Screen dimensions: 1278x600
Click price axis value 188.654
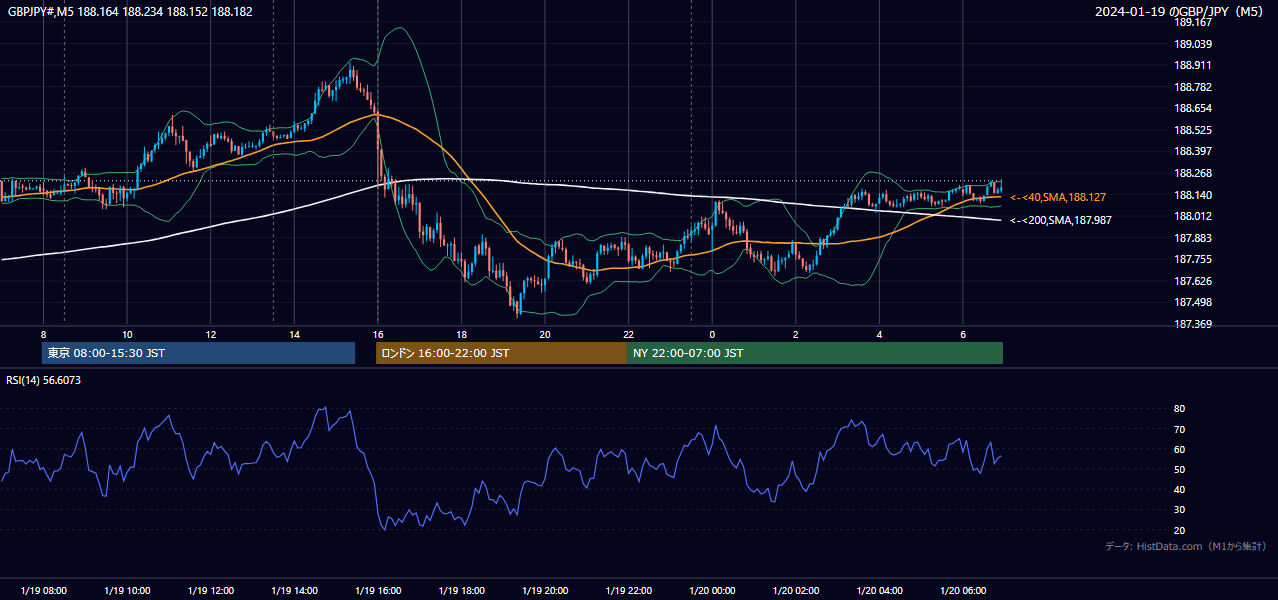[x=1192, y=108]
